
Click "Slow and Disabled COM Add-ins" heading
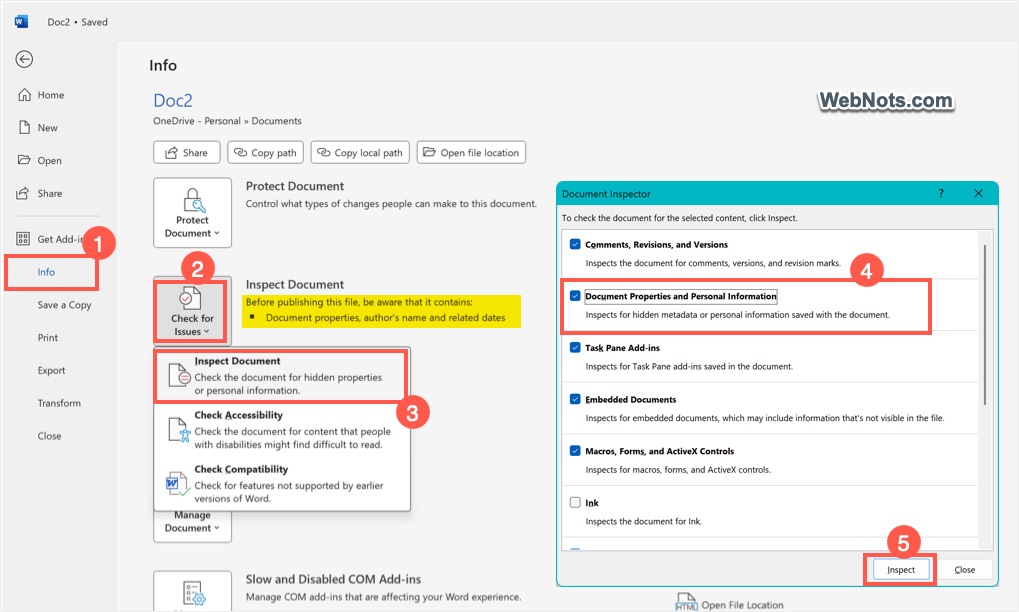(x=333, y=579)
